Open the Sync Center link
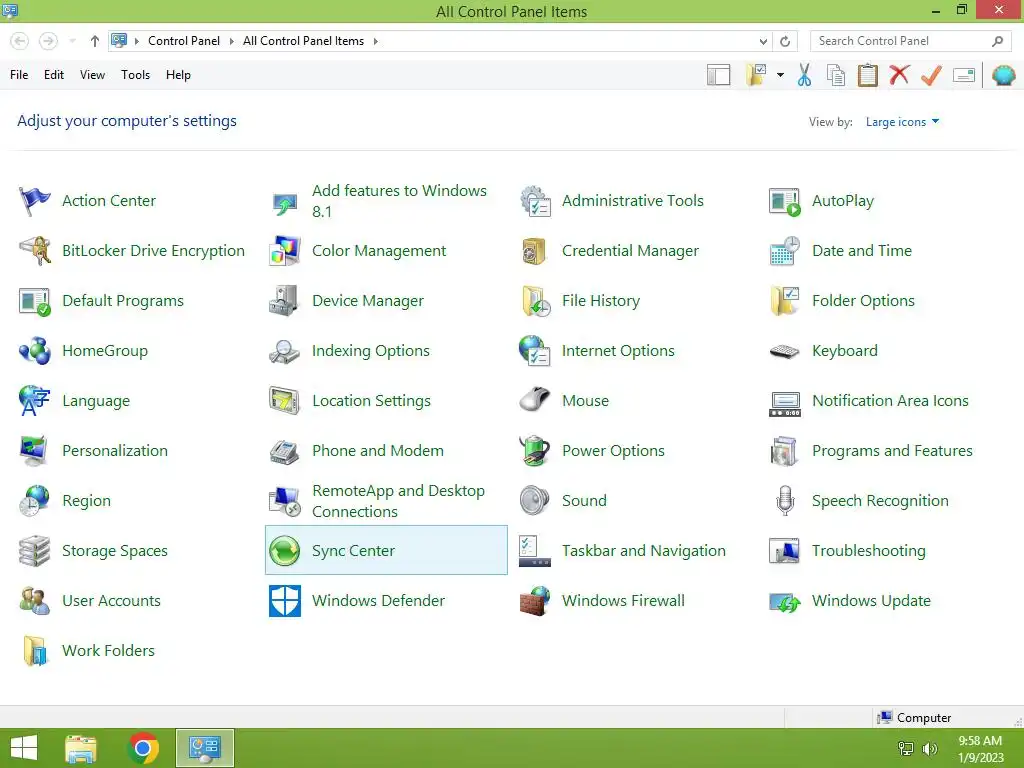 [x=353, y=551]
